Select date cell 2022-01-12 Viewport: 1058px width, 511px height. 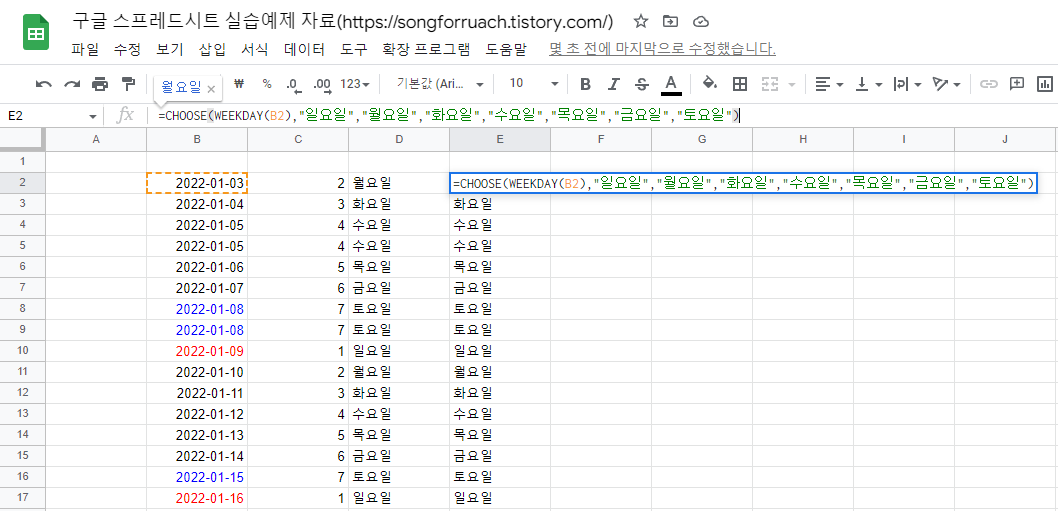click(x=197, y=414)
